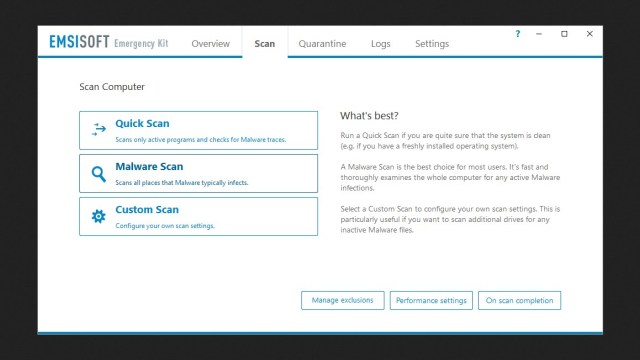Viewport: 640px width, 360px height.
Task: Open the Settings tab
Action: (432, 44)
